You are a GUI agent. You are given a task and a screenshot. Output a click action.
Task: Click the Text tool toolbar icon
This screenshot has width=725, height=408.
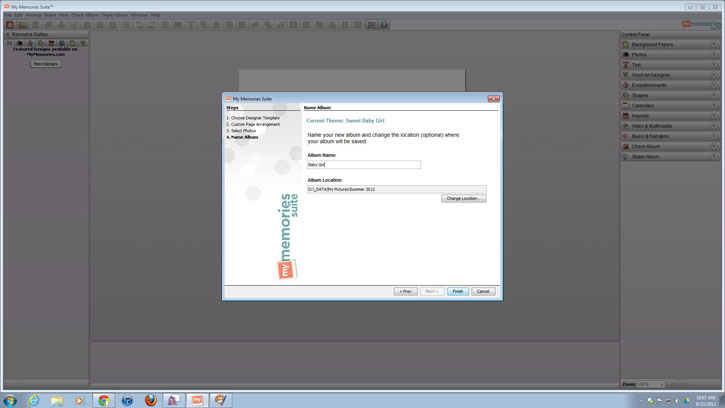(x=190, y=25)
